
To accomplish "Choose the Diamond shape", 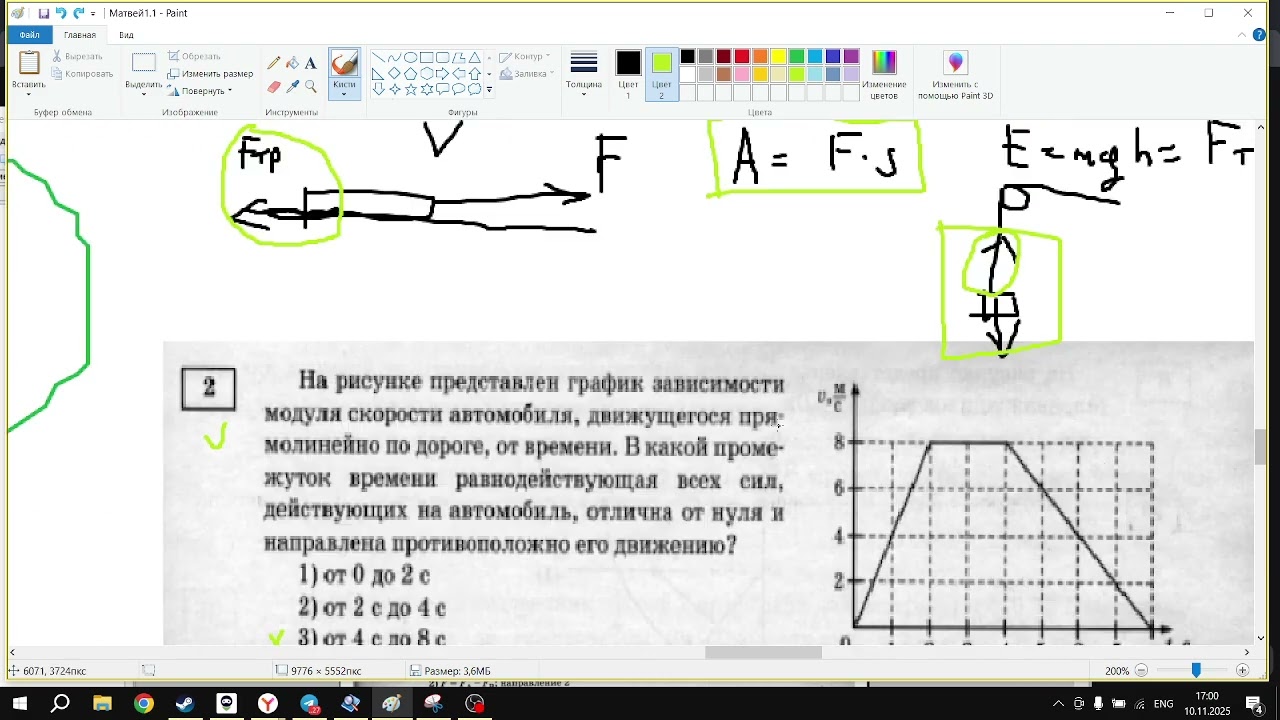I will [394, 74].
